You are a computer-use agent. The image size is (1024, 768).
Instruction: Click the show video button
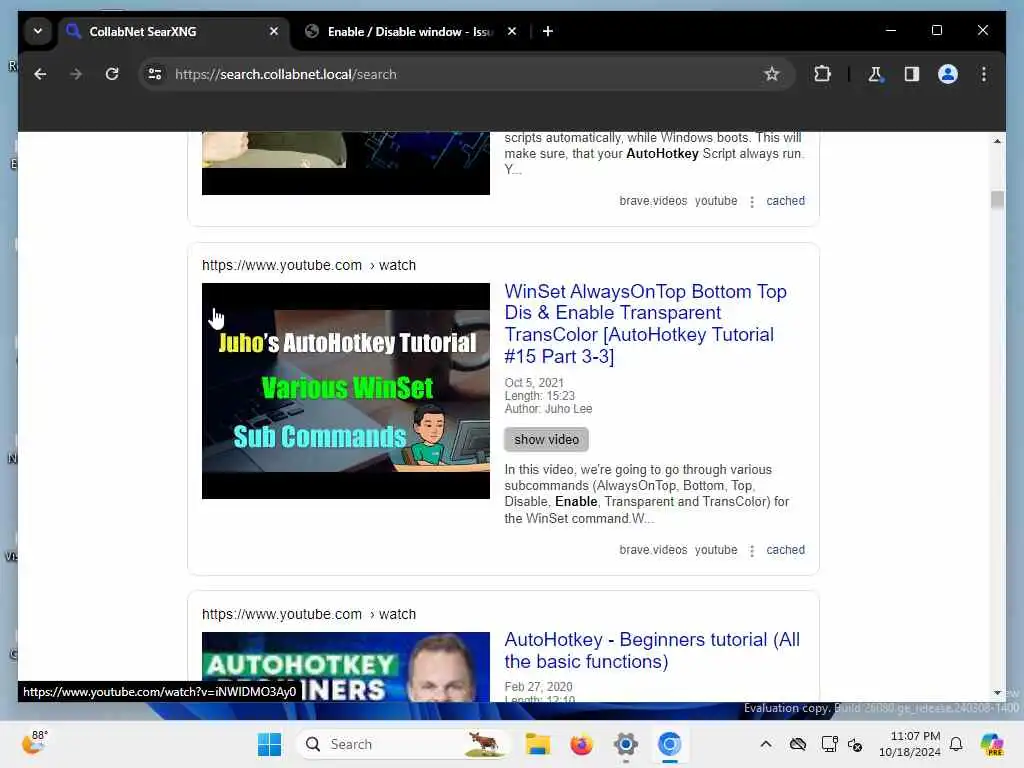(x=546, y=440)
